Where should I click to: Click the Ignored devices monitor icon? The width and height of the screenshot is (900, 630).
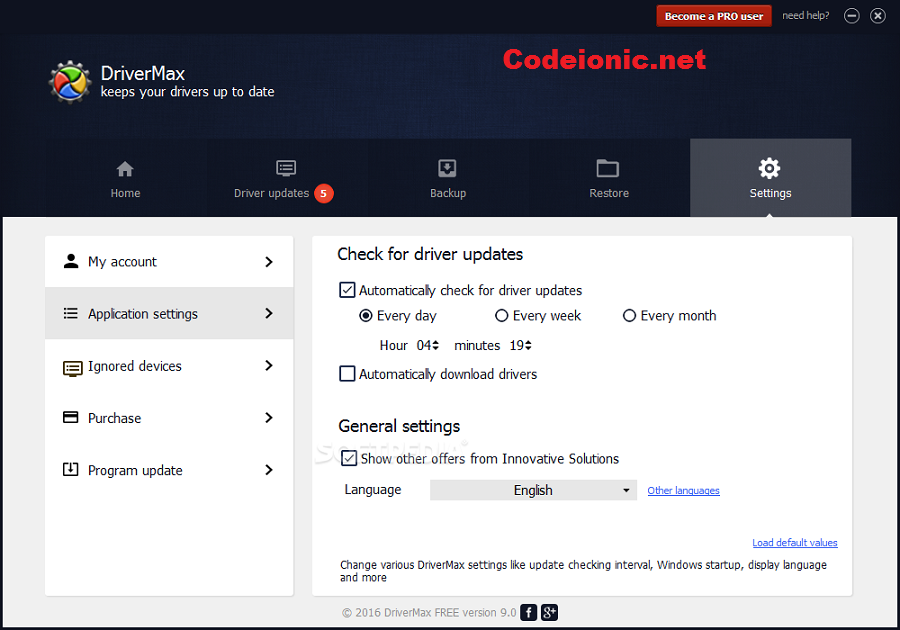(x=72, y=368)
